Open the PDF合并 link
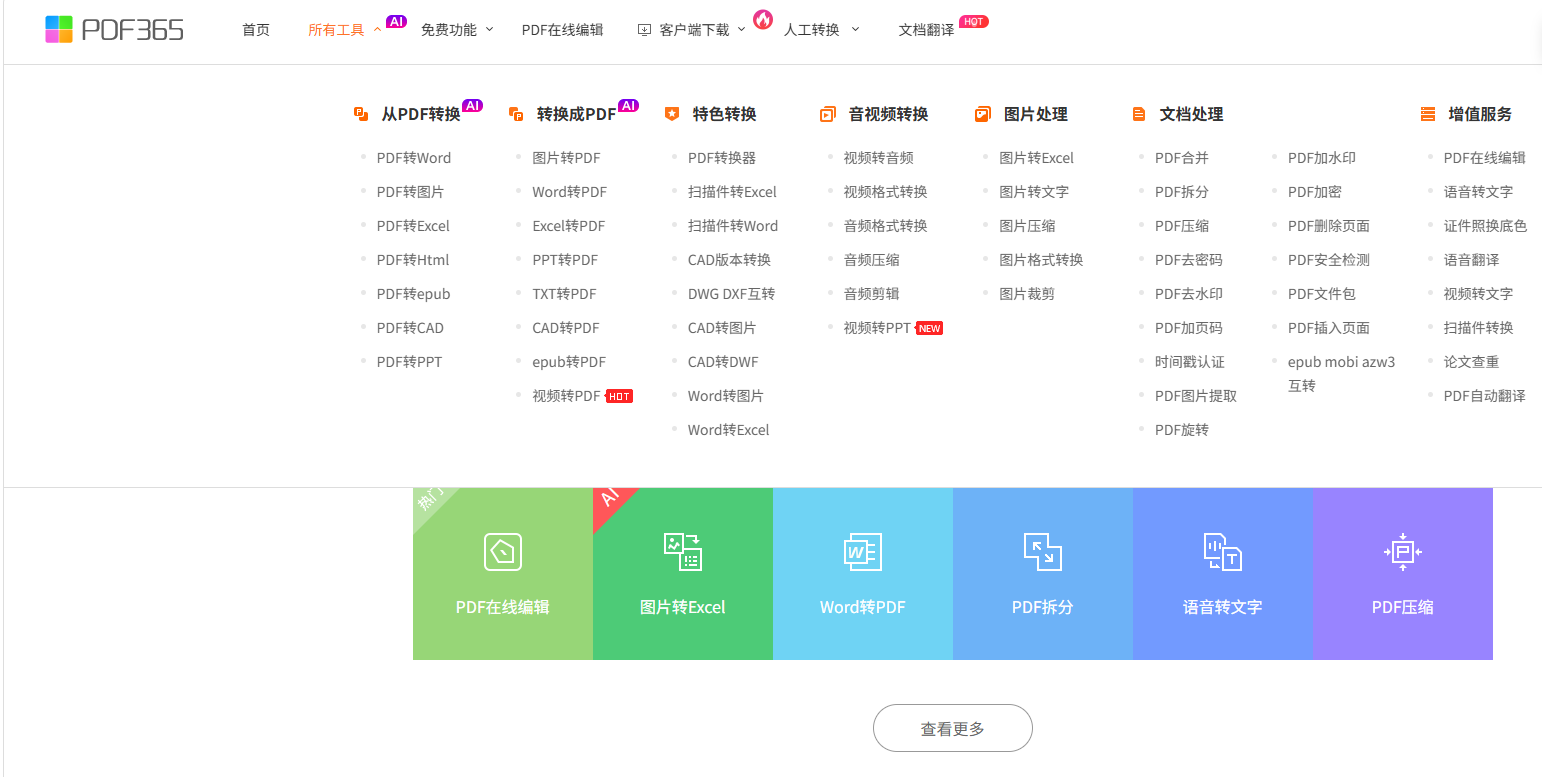Image resolution: width=1542 pixels, height=777 pixels. (1182, 158)
